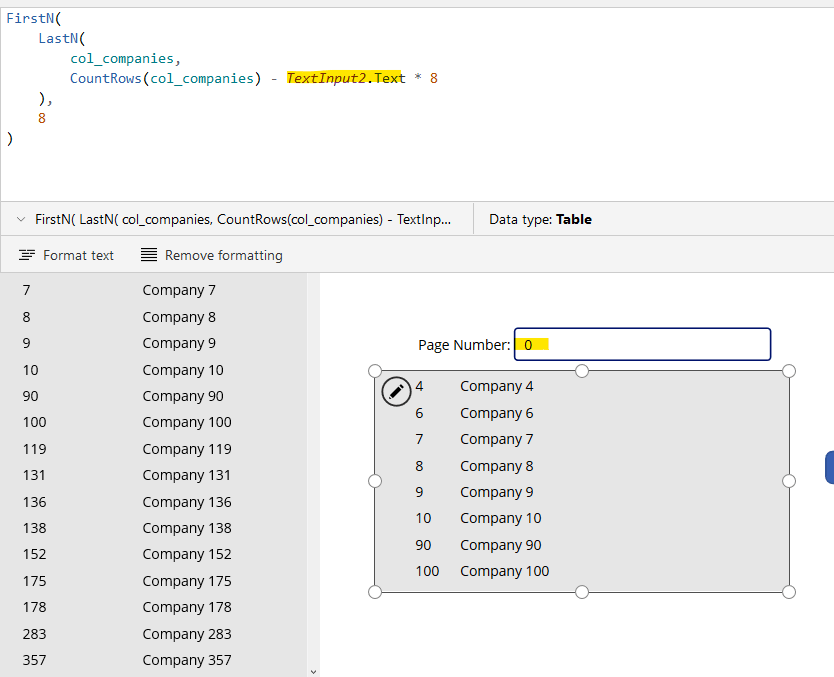Click the gallery's top-right resize handle
Image resolution: width=834 pixels, height=677 pixels.
[788, 371]
